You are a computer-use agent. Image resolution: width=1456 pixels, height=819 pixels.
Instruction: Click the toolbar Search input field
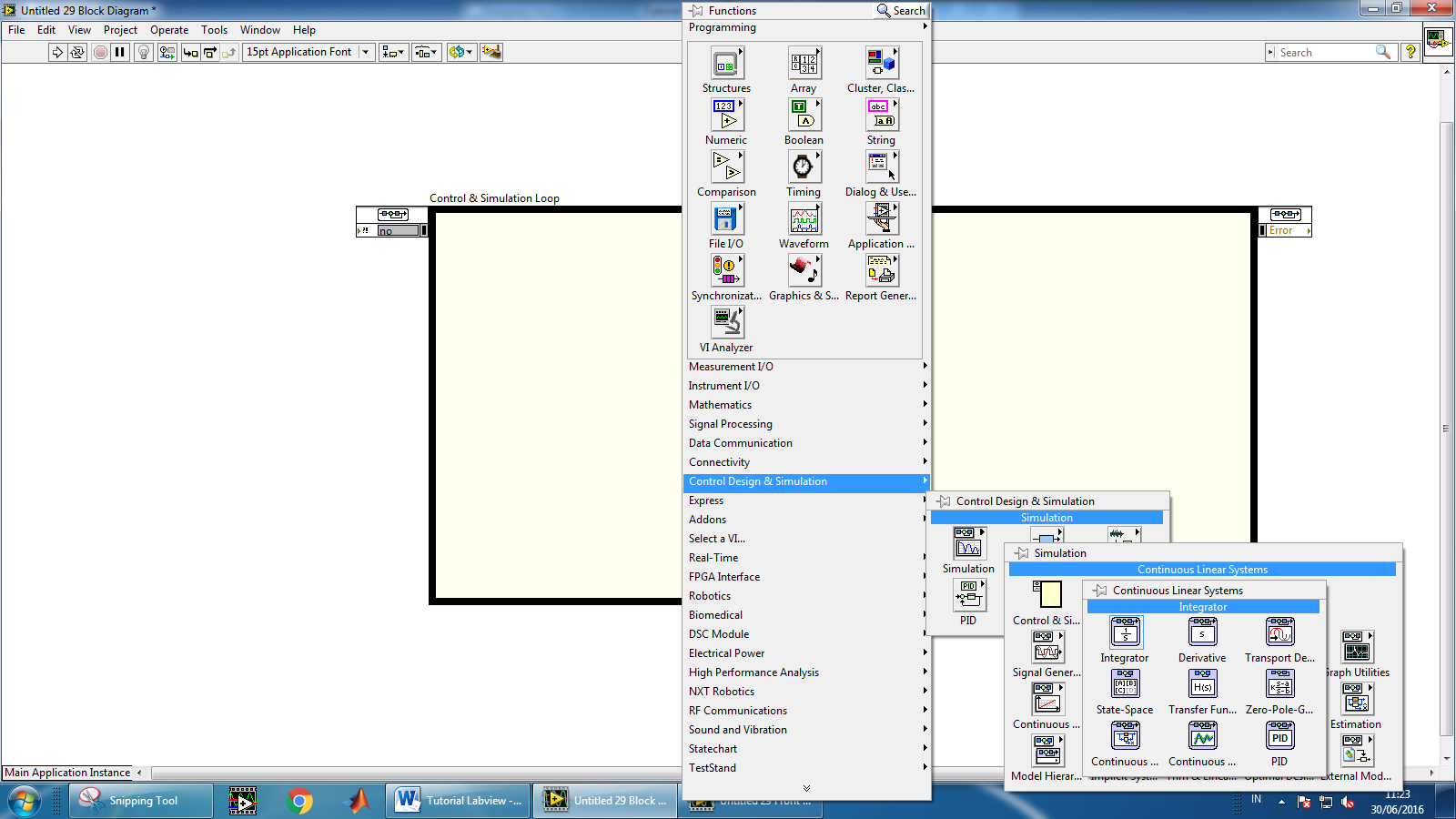click(x=1327, y=53)
